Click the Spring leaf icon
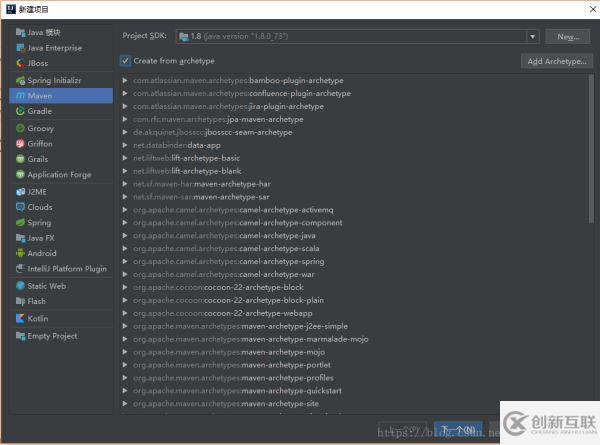600x445 pixels. click(20, 222)
